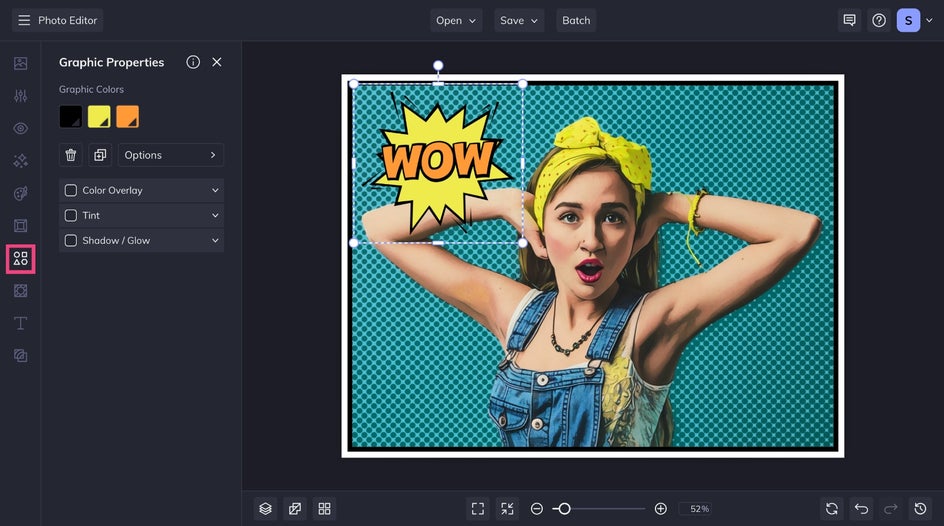Undo the last action
This screenshot has width=944, height=526.
(862, 509)
